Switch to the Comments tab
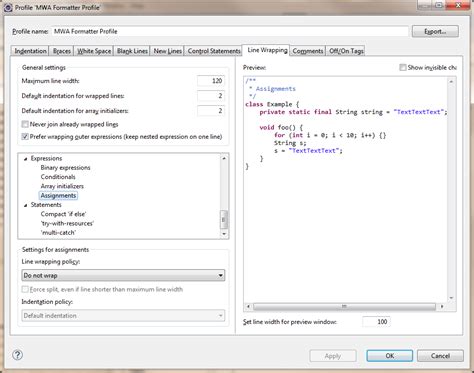This screenshot has width=474, height=373. point(308,51)
